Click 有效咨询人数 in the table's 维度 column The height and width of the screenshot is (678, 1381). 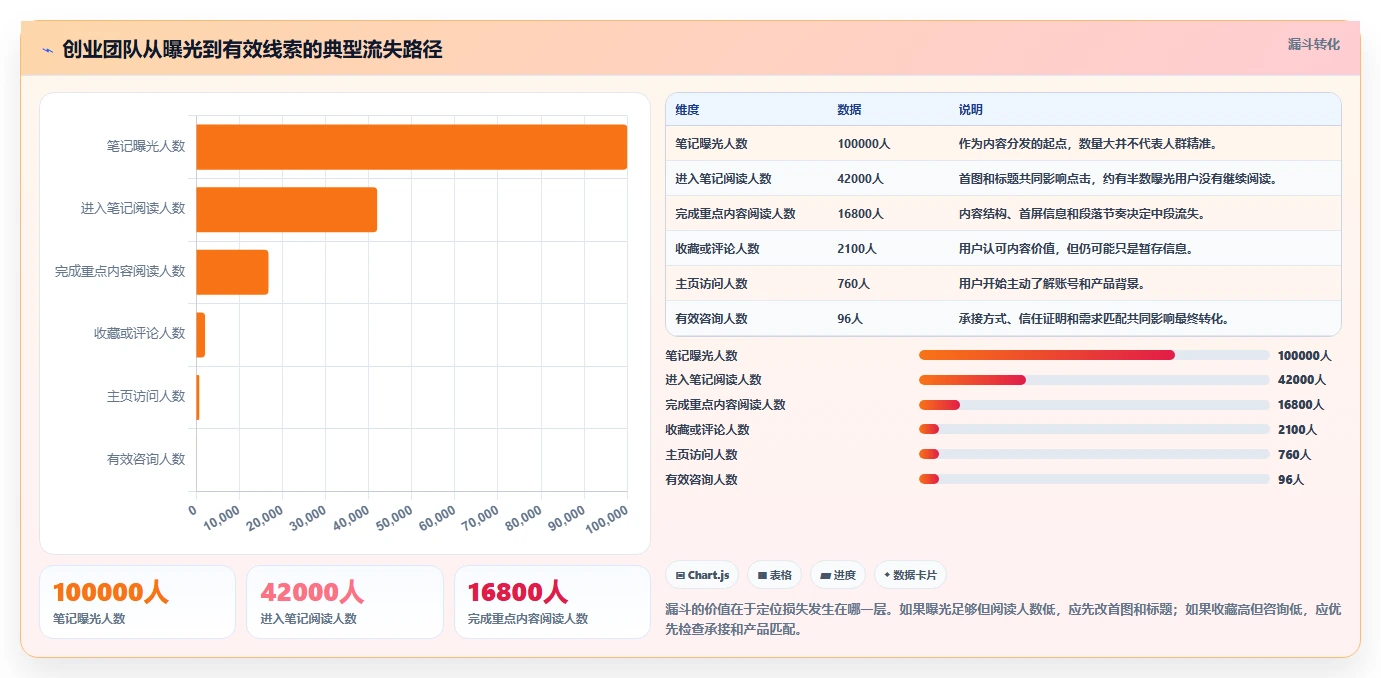(x=711, y=319)
